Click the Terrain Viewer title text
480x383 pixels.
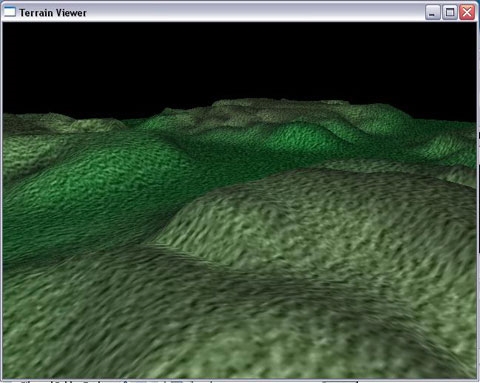coord(53,13)
